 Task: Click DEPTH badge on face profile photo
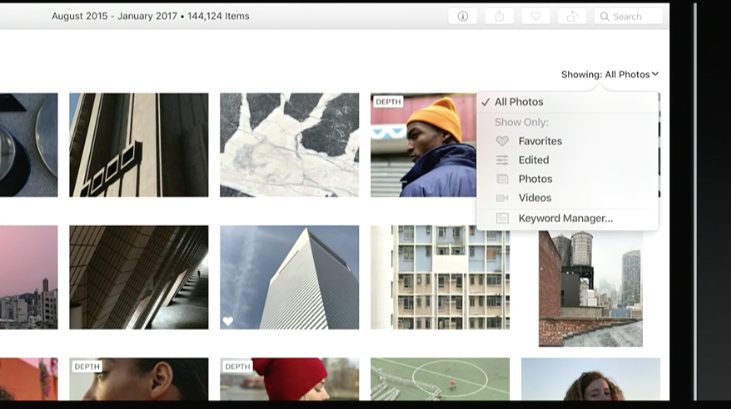[x=87, y=367]
